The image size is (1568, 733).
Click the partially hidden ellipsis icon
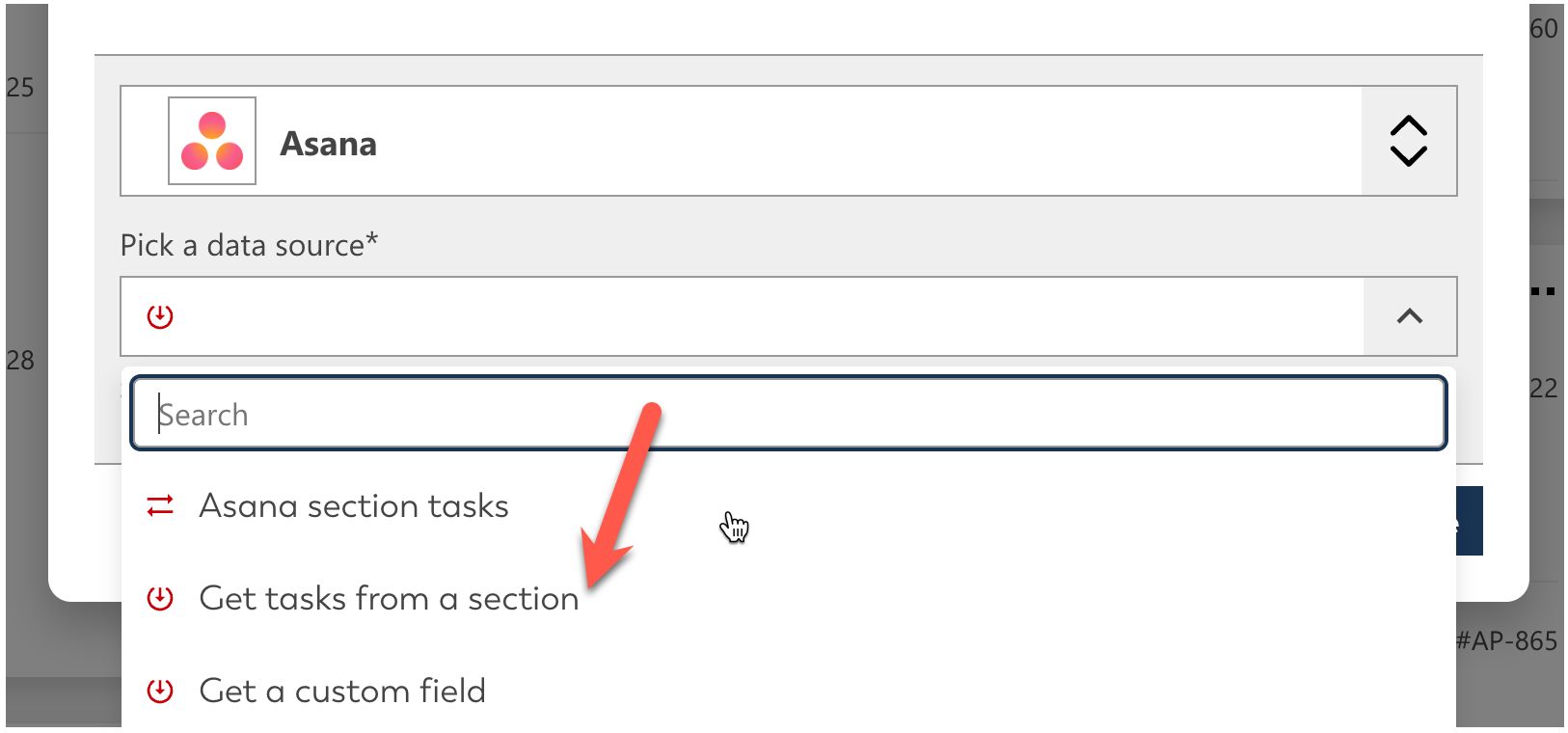click(x=1545, y=290)
